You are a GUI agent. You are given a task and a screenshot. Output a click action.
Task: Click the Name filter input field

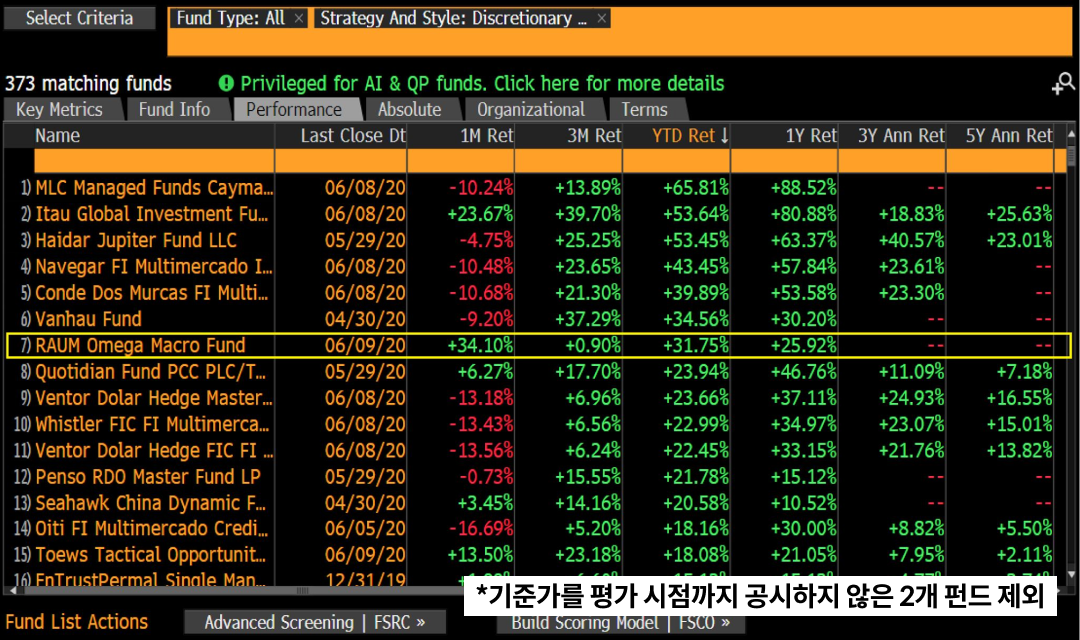pos(154,161)
